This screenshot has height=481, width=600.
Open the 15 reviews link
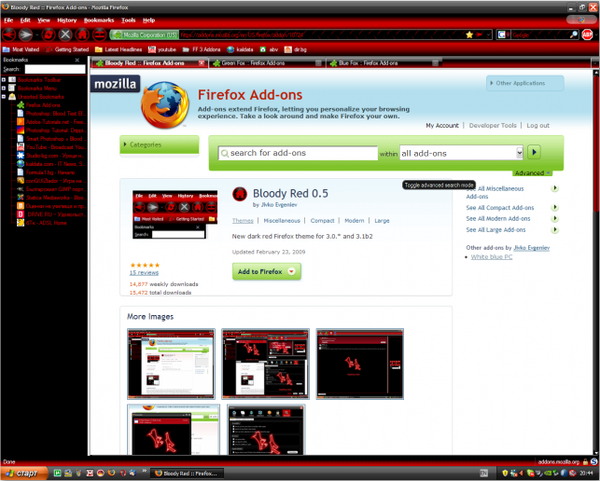[144, 273]
